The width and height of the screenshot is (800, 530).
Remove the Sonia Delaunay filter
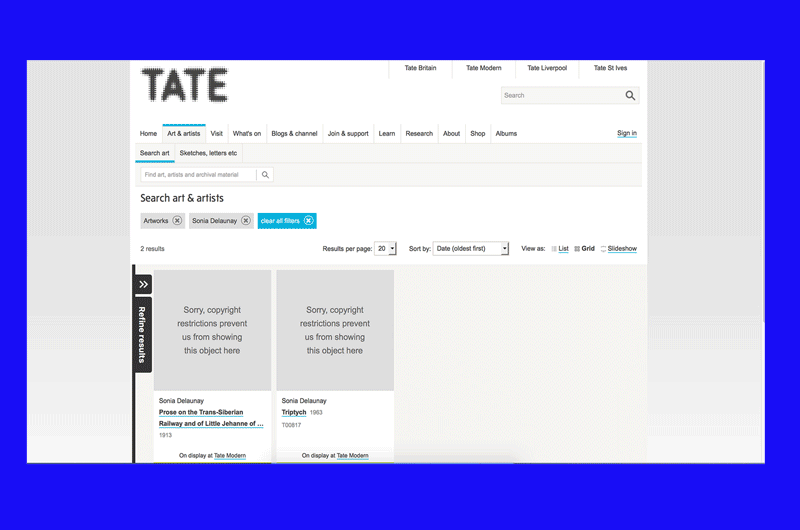point(246,221)
